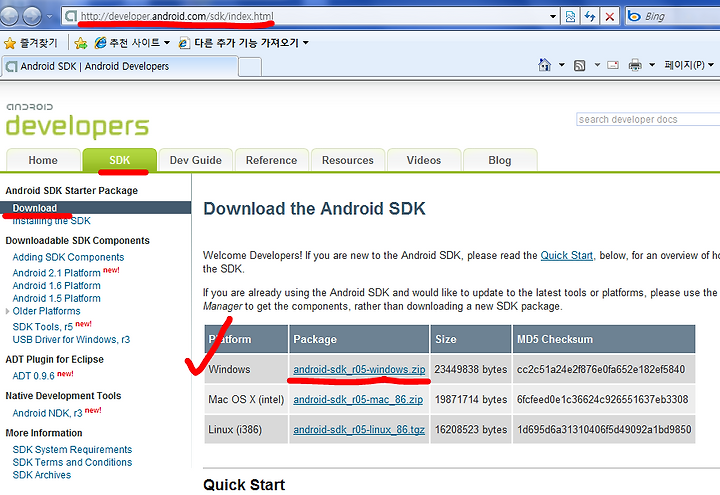The height and width of the screenshot is (495, 720).
Task: Open the Print dropdown arrow
Action: (x=652, y=65)
